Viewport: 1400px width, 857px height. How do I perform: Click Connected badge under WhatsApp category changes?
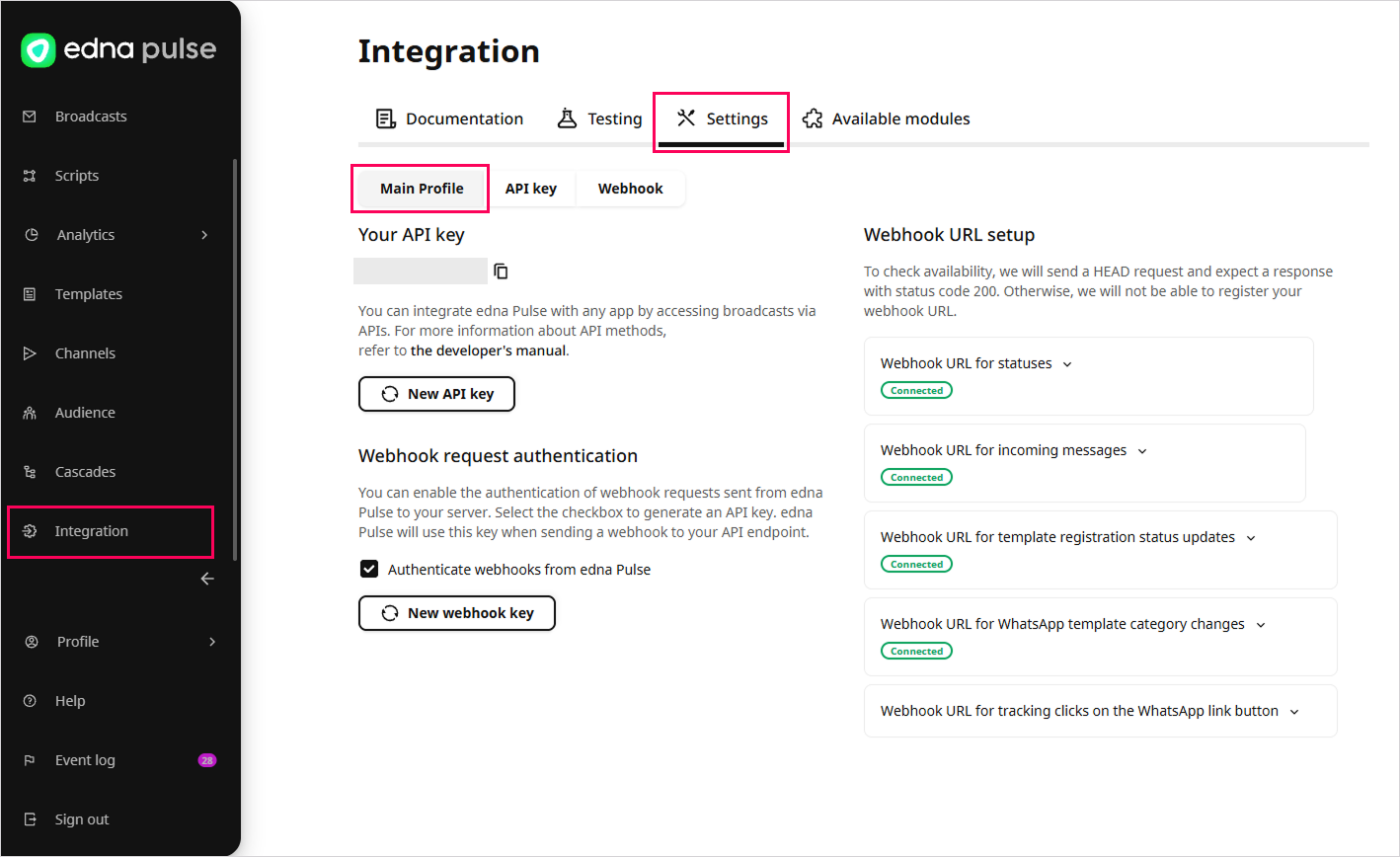(x=916, y=652)
